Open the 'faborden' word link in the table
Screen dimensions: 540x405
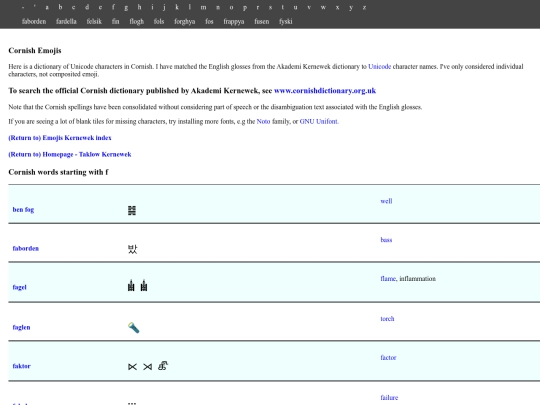click(25, 248)
